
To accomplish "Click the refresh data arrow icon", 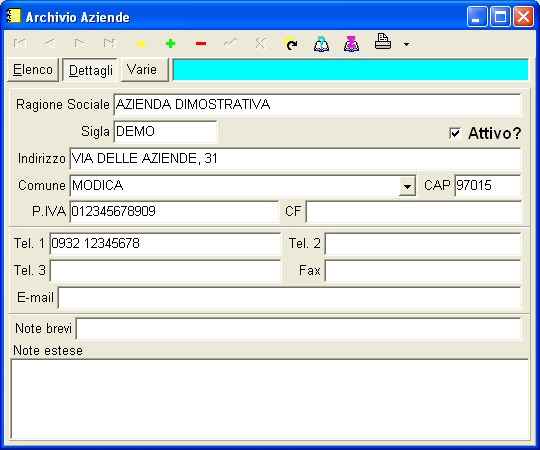I will click(x=291, y=44).
